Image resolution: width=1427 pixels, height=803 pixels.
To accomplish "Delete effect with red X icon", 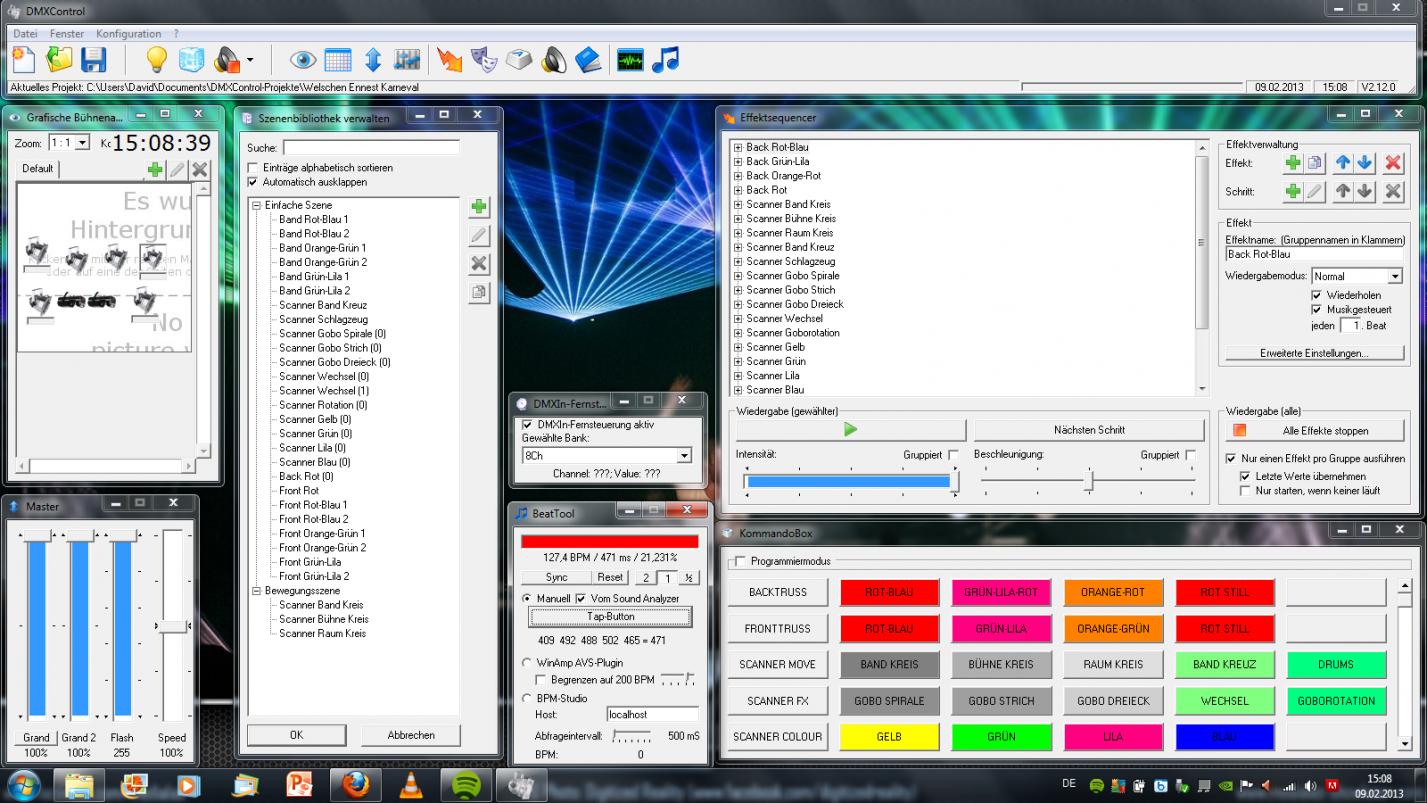I will pos(1393,163).
